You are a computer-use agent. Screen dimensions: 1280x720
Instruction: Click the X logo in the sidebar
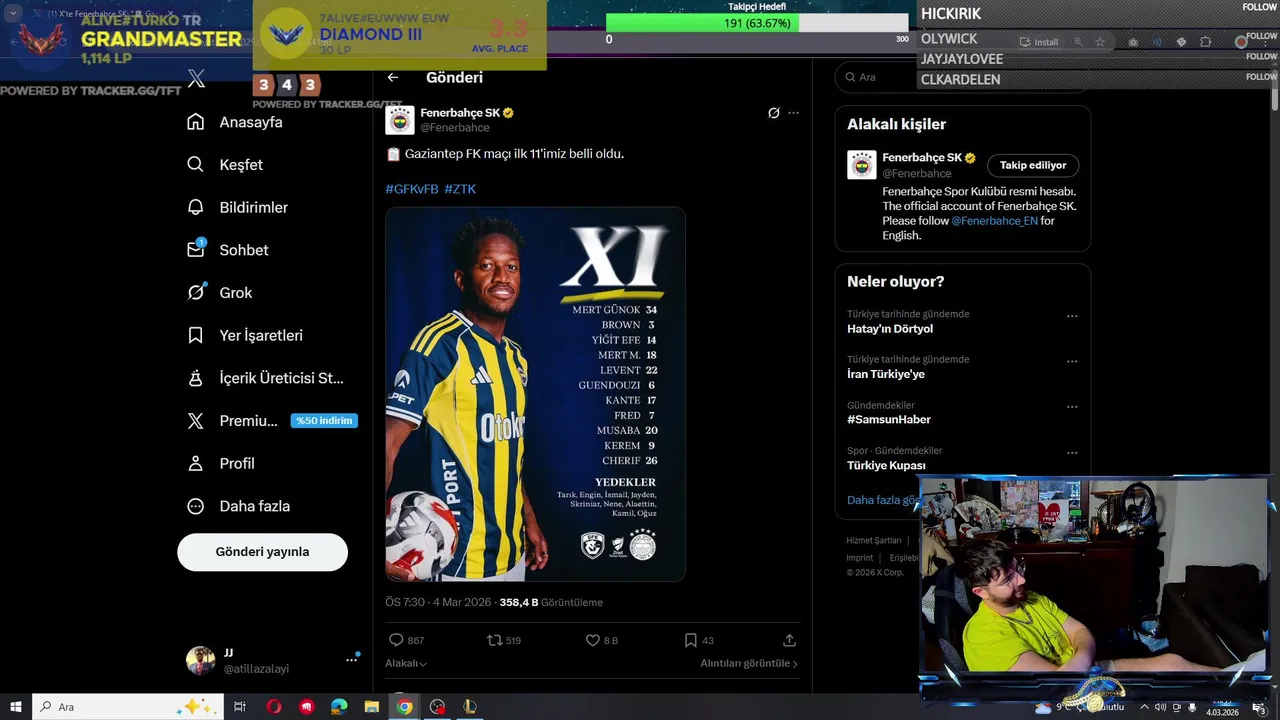tap(196, 79)
